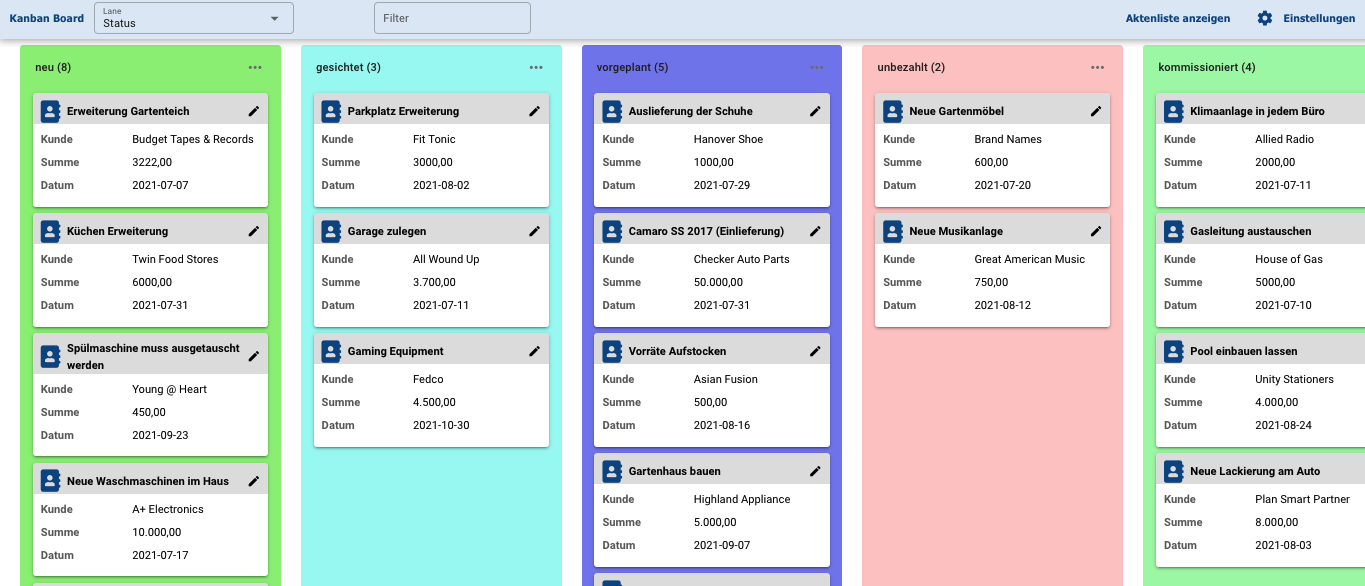
Task: Click contact icon on Gartenhaus bauen card
Action: pos(612,471)
